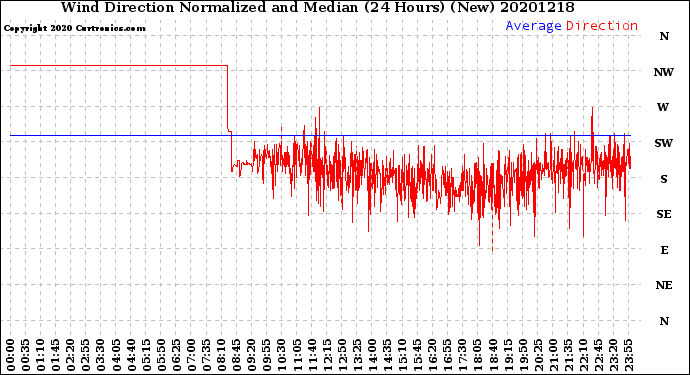Click the 'Direction' legend label
This screenshot has width=690, height=375.
pyautogui.click(x=602, y=26)
